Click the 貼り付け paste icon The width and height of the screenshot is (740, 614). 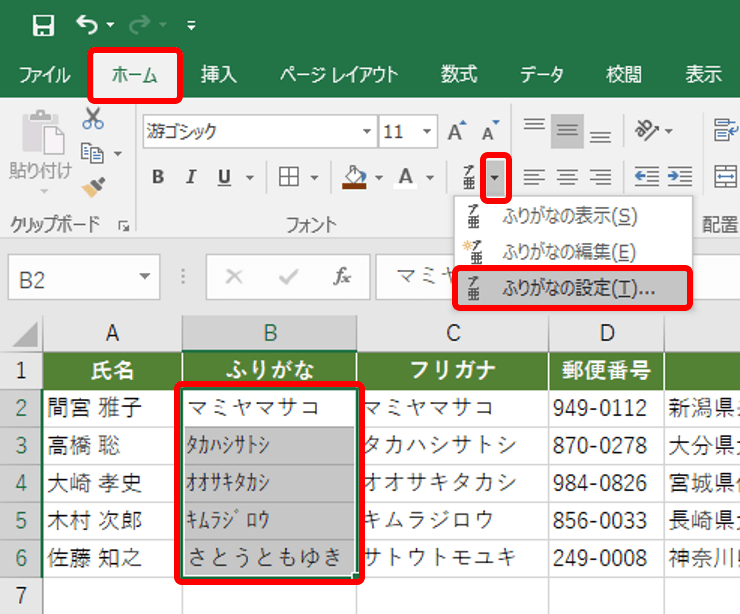click(x=42, y=132)
